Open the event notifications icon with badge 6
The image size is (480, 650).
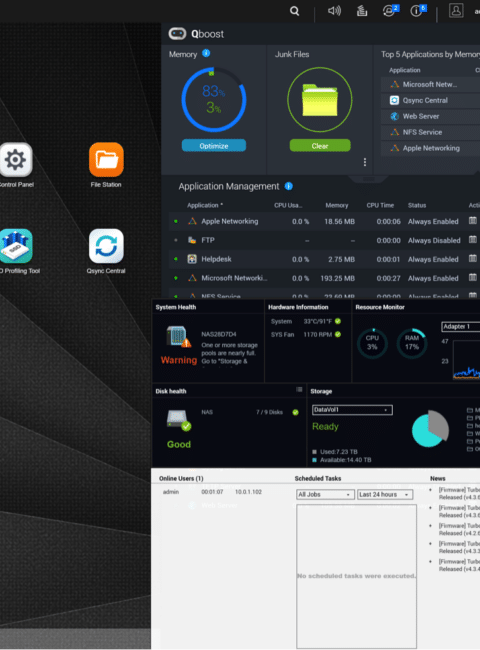click(417, 10)
